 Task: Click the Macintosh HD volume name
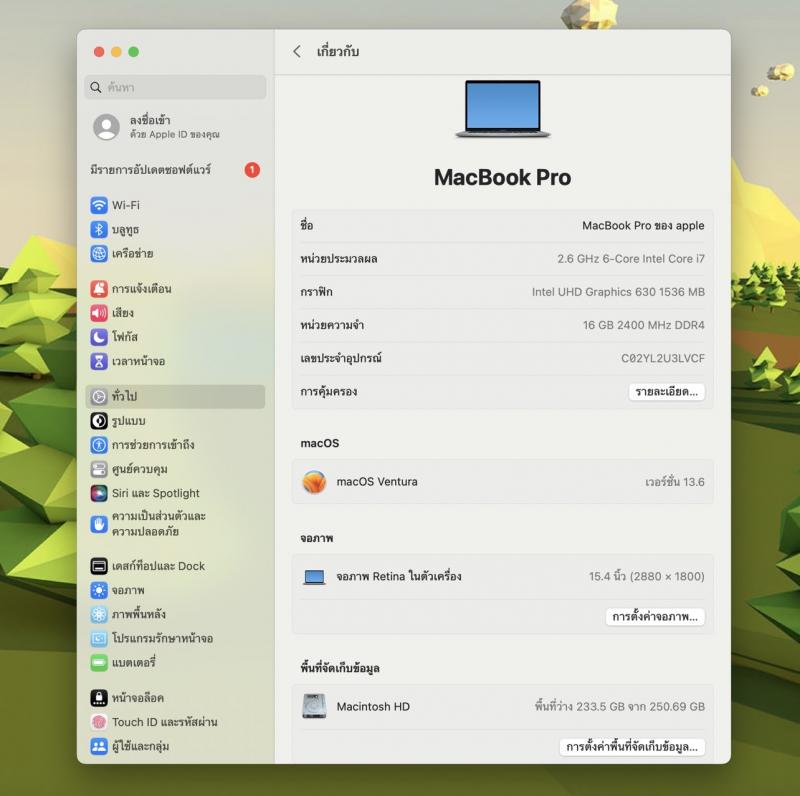click(x=373, y=707)
